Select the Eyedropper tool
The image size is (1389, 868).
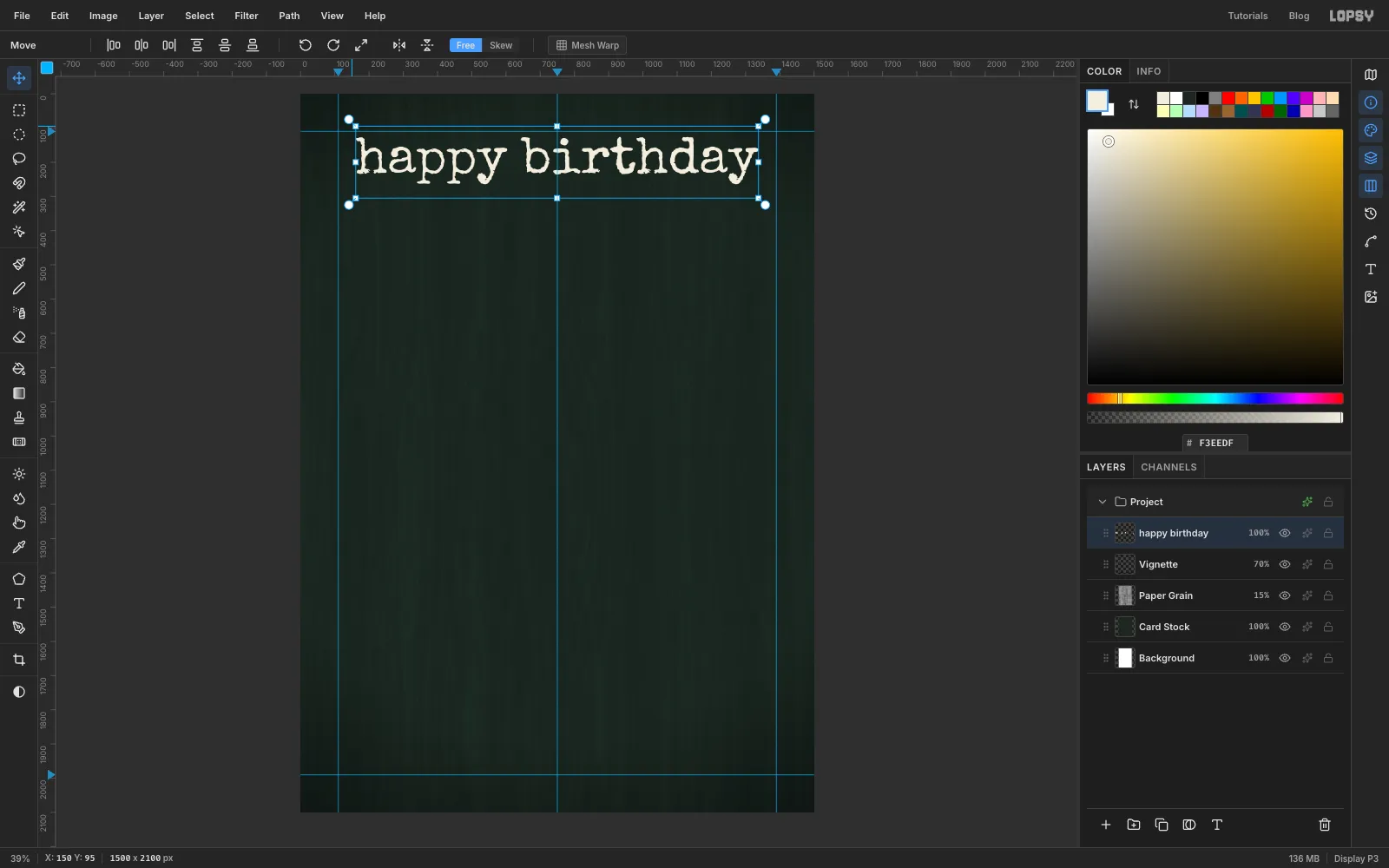click(19, 548)
